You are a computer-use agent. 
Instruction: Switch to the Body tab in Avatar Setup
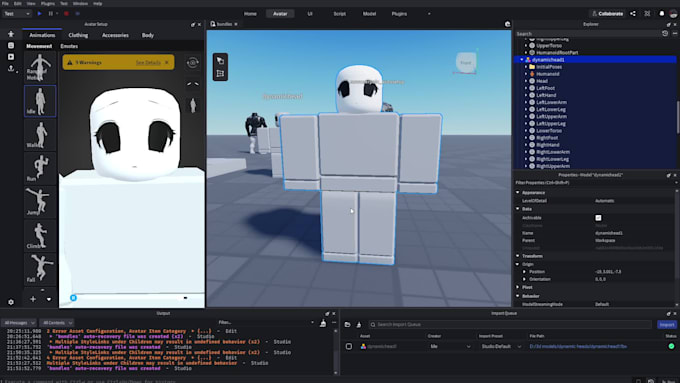click(148, 35)
